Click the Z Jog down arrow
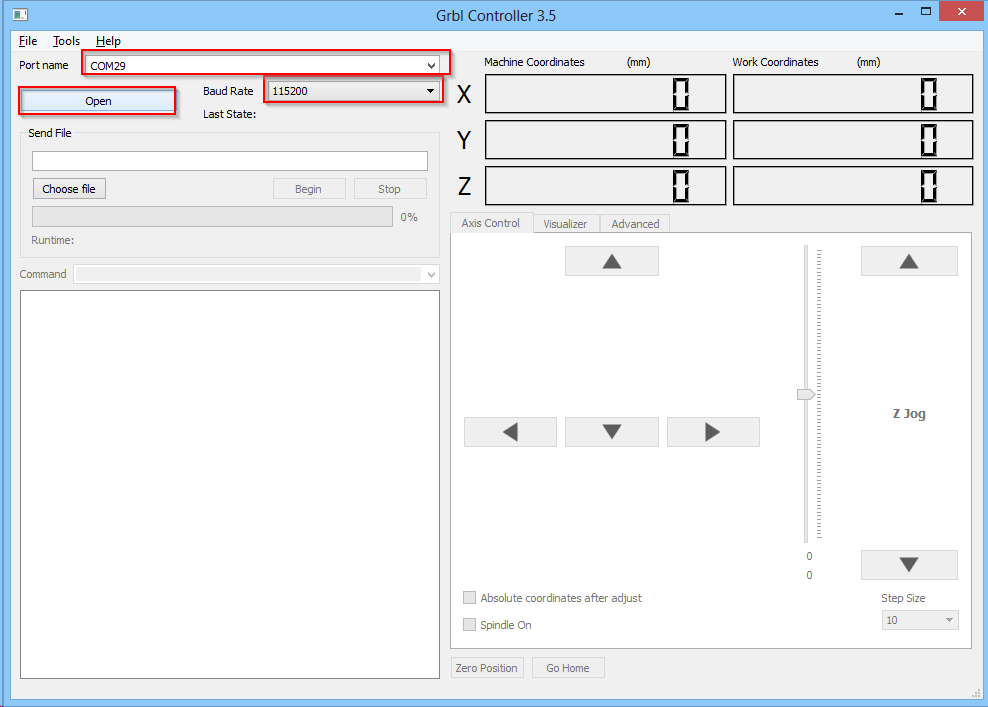Image resolution: width=988 pixels, height=707 pixels. click(x=908, y=564)
